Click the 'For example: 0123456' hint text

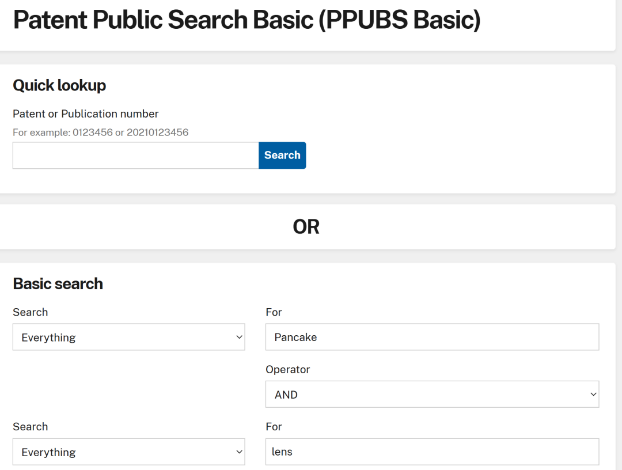pos(100,132)
